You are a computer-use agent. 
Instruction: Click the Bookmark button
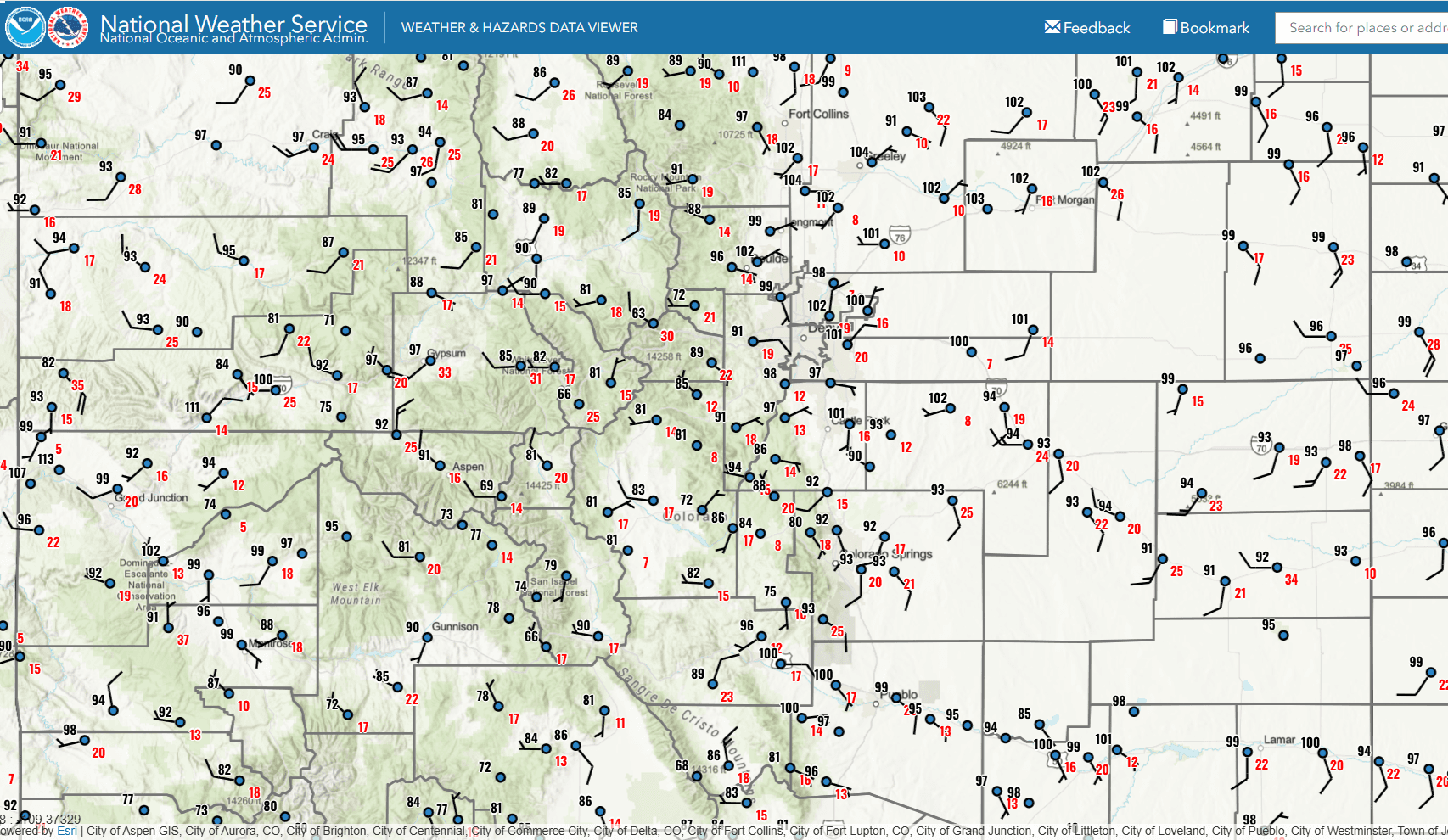click(1206, 27)
